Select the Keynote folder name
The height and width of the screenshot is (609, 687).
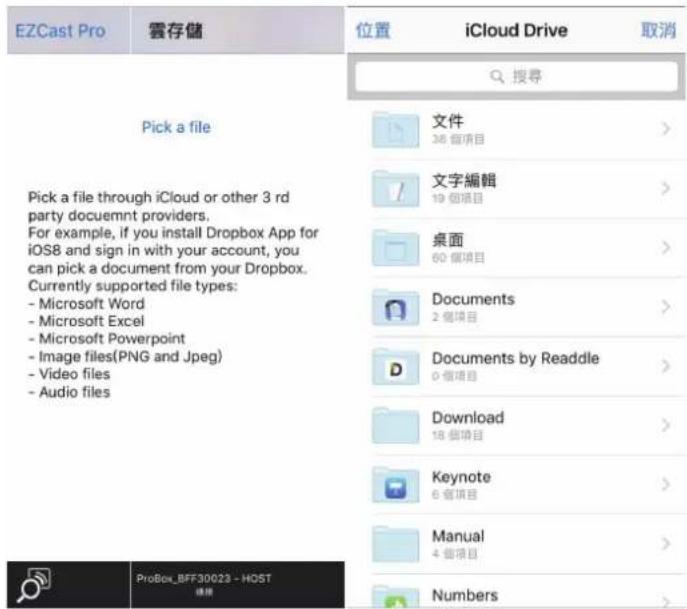click(x=461, y=477)
